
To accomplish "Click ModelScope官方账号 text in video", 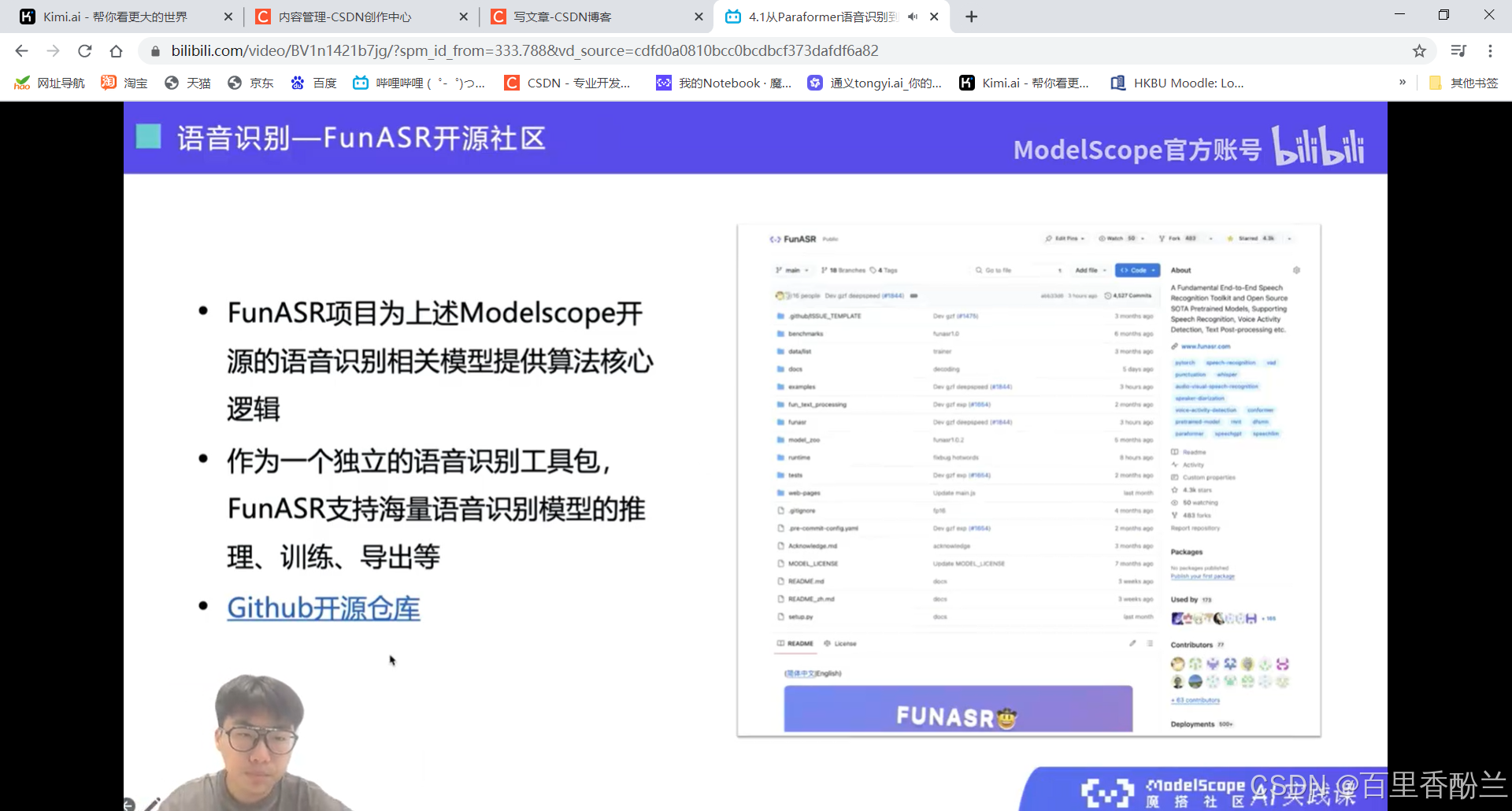I will pos(1137,150).
